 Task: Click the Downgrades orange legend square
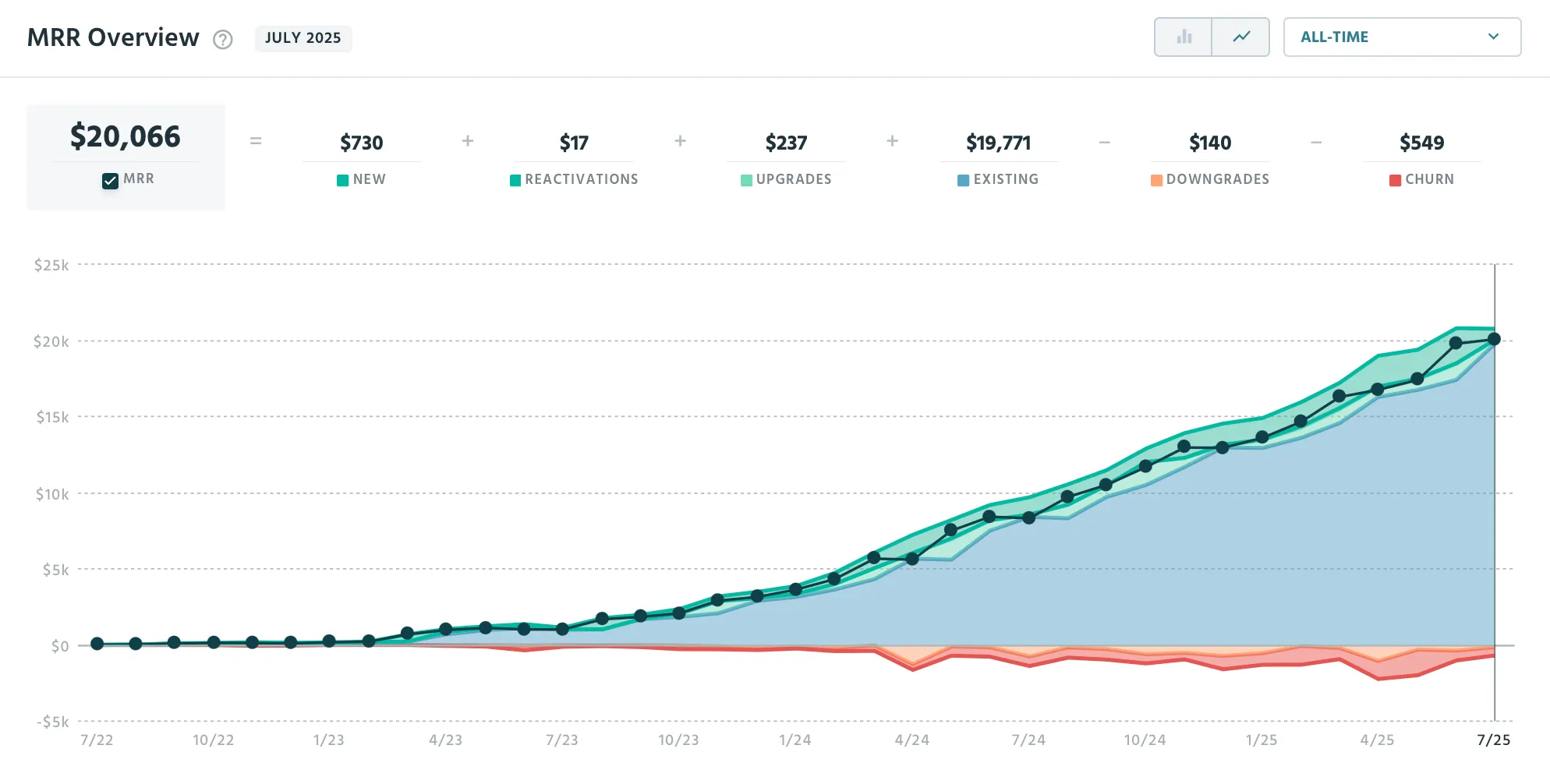coord(1156,181)
